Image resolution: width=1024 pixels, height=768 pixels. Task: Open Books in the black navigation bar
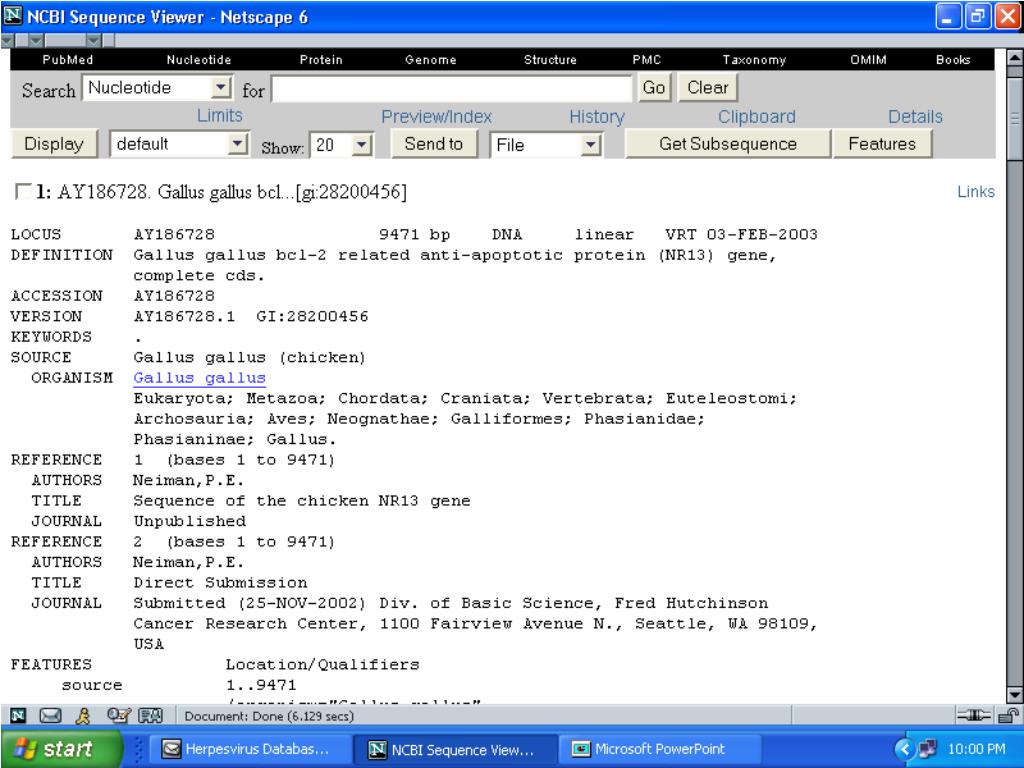(953, 59)
